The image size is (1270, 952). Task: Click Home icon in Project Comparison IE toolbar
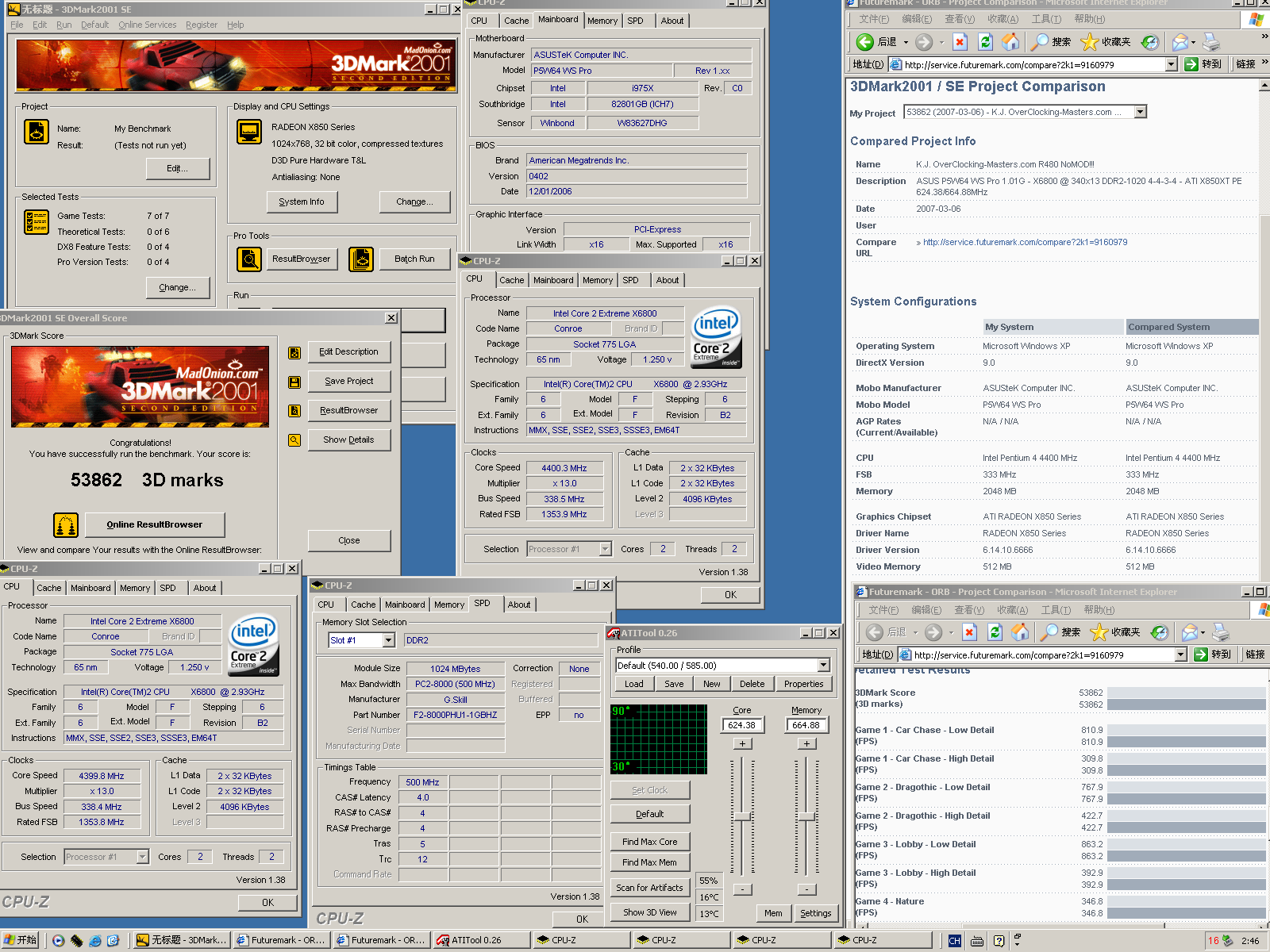pyautogui.click(x=1010, y=41)
